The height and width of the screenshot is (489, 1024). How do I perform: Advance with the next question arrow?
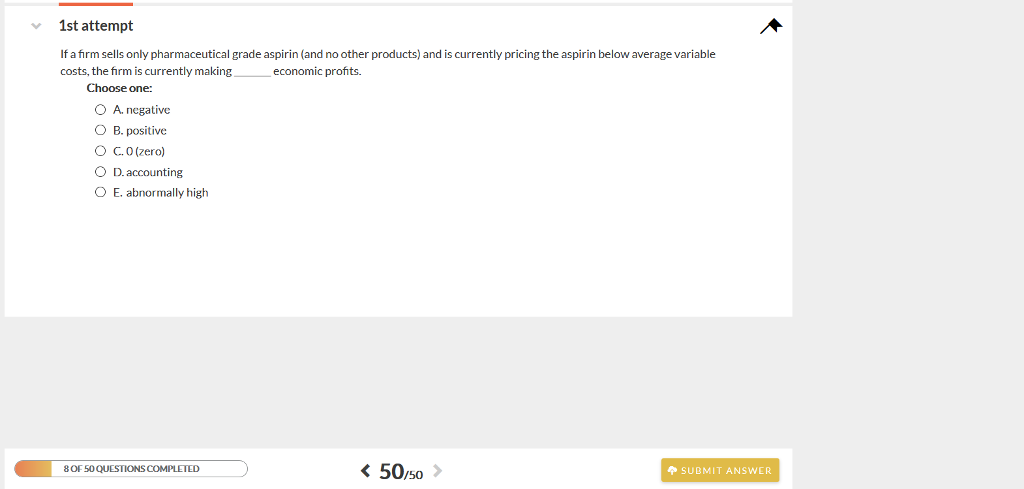click(436, 471)
